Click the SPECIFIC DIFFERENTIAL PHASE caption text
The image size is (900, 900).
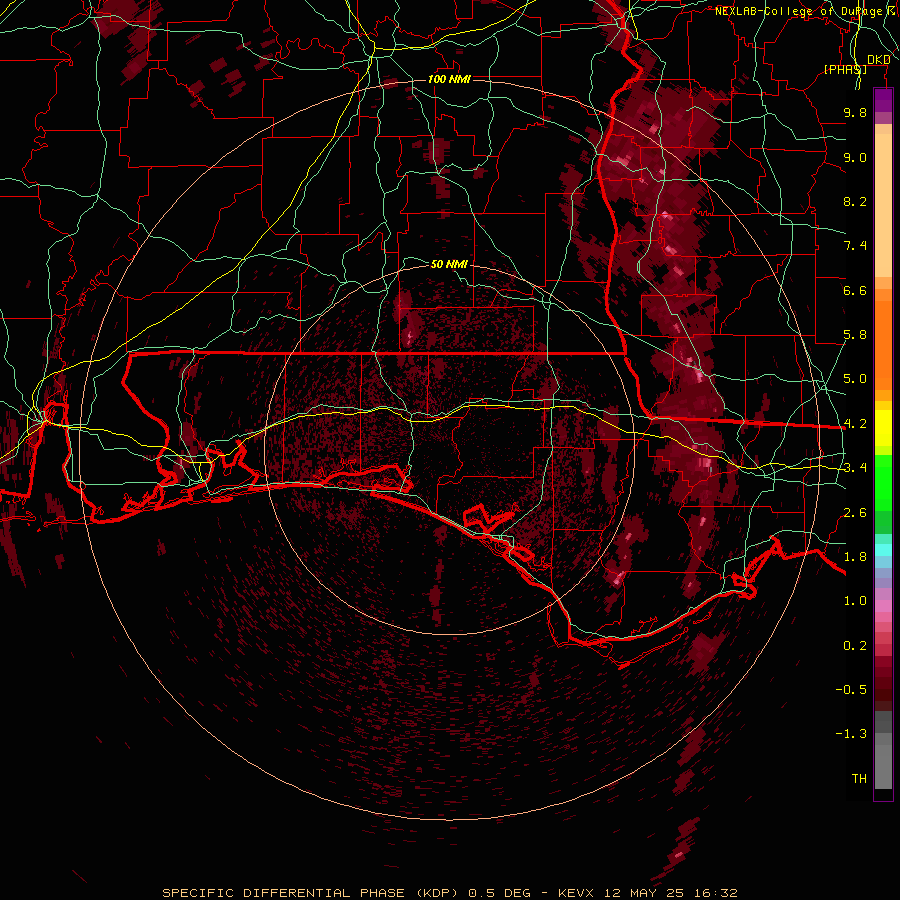[x=284, y=893]
